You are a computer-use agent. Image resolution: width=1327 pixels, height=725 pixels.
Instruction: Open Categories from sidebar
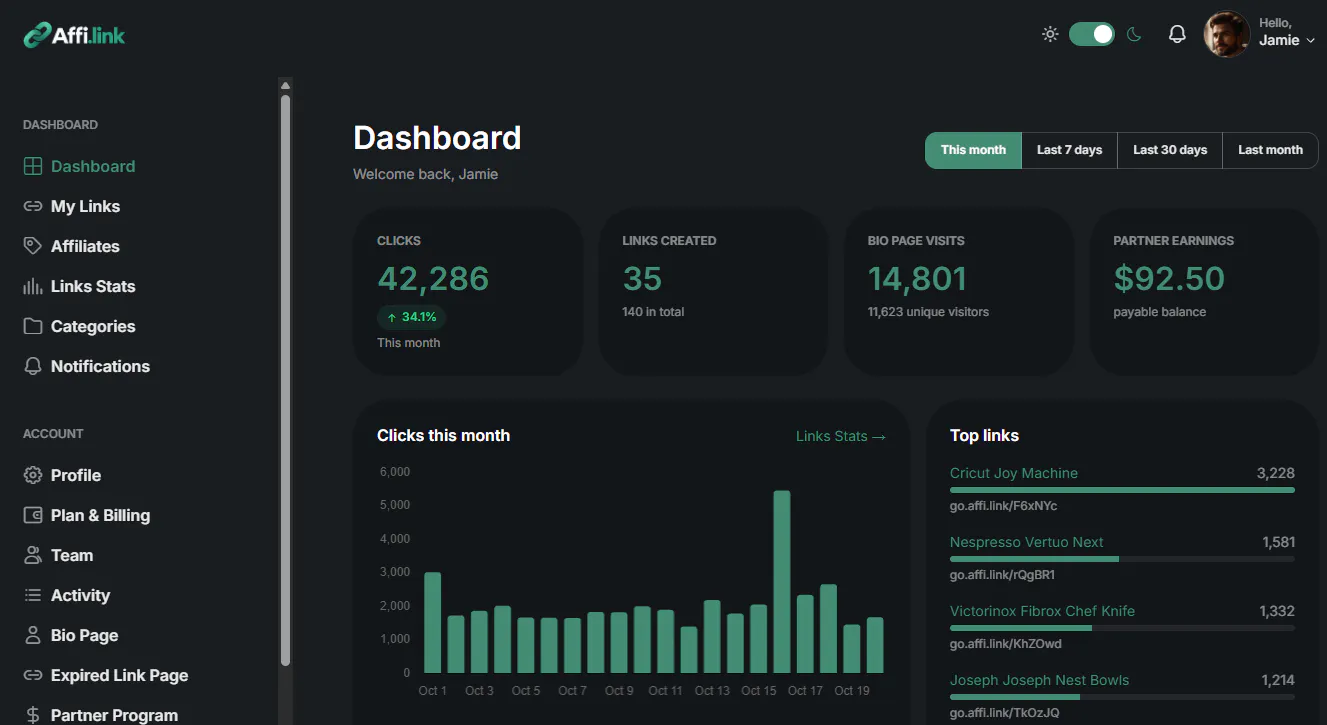(x=93, y=326)
